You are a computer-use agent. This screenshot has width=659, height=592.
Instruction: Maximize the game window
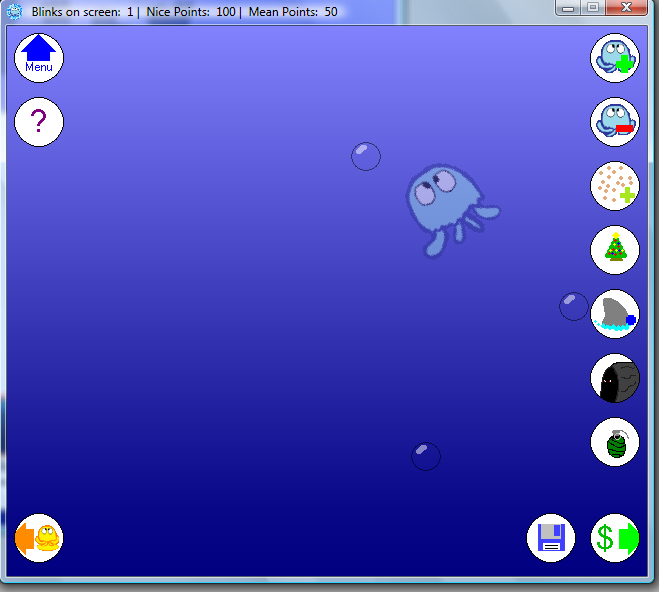(593, 8)
